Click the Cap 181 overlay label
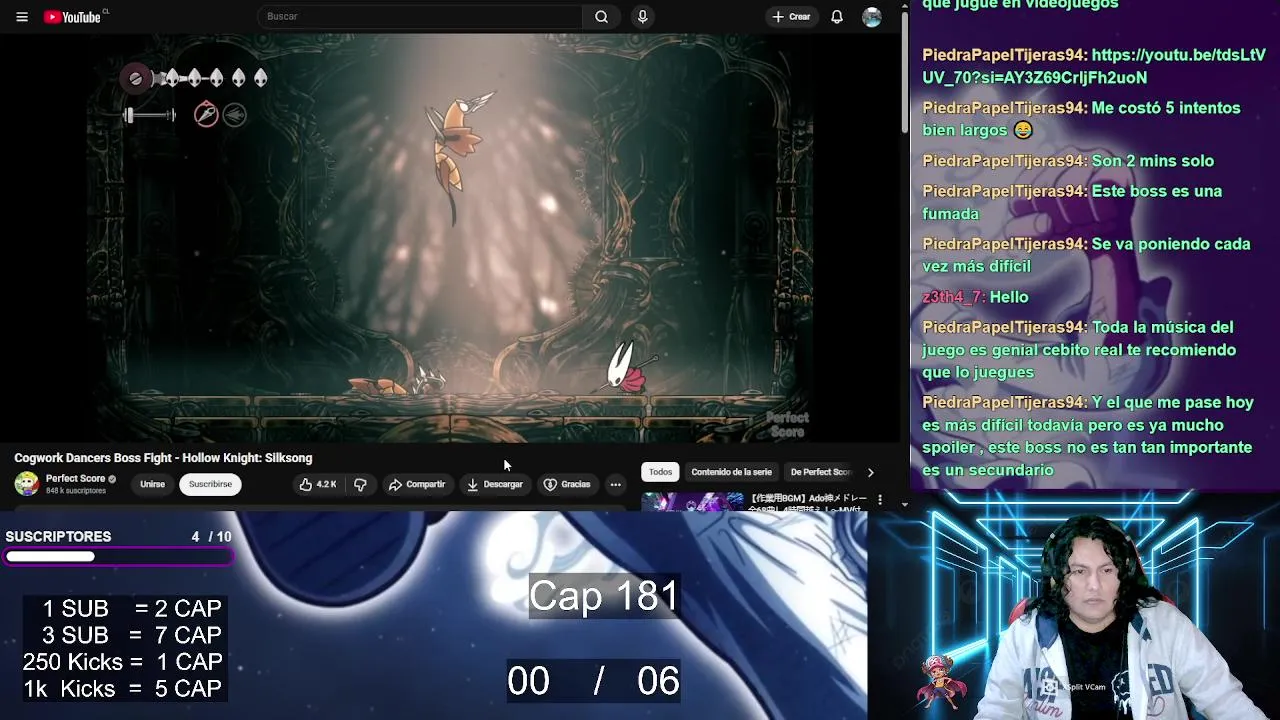1280x720 pixels. pos(604,596)
